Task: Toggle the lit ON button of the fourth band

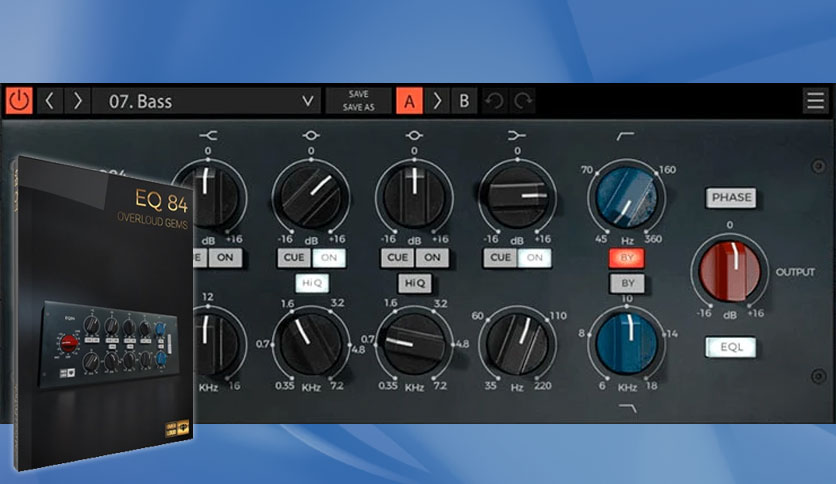Action: click(535, 257)
